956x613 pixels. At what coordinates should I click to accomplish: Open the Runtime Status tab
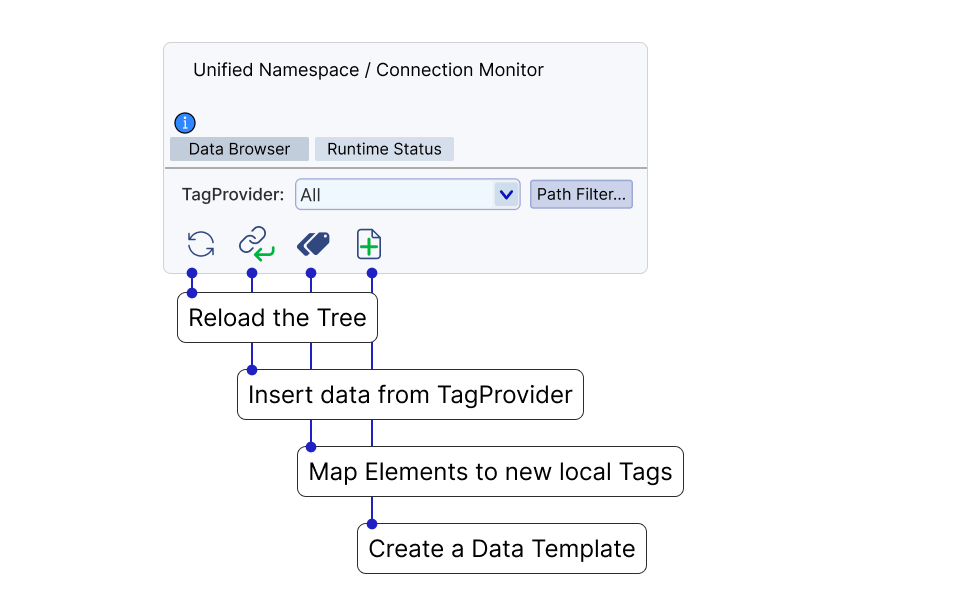coord(384,149)
